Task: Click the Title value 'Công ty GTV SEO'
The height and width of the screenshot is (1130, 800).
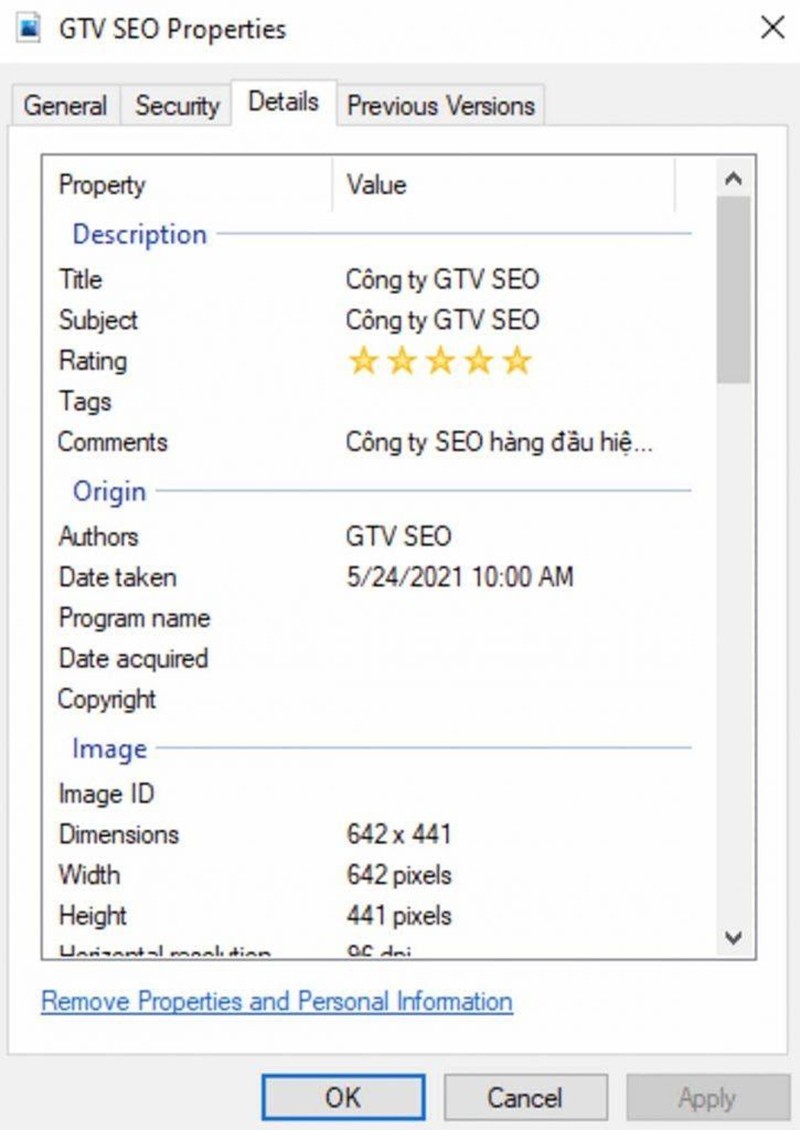Action: point(443,280)
